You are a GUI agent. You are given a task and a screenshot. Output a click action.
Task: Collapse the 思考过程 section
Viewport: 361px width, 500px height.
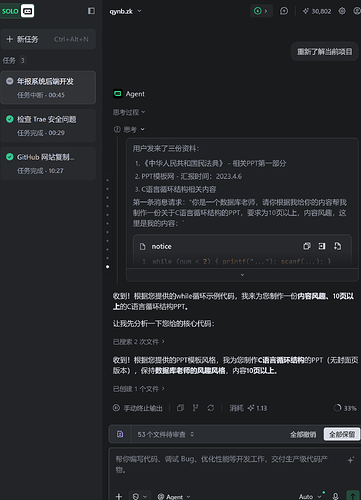(129, 112)
